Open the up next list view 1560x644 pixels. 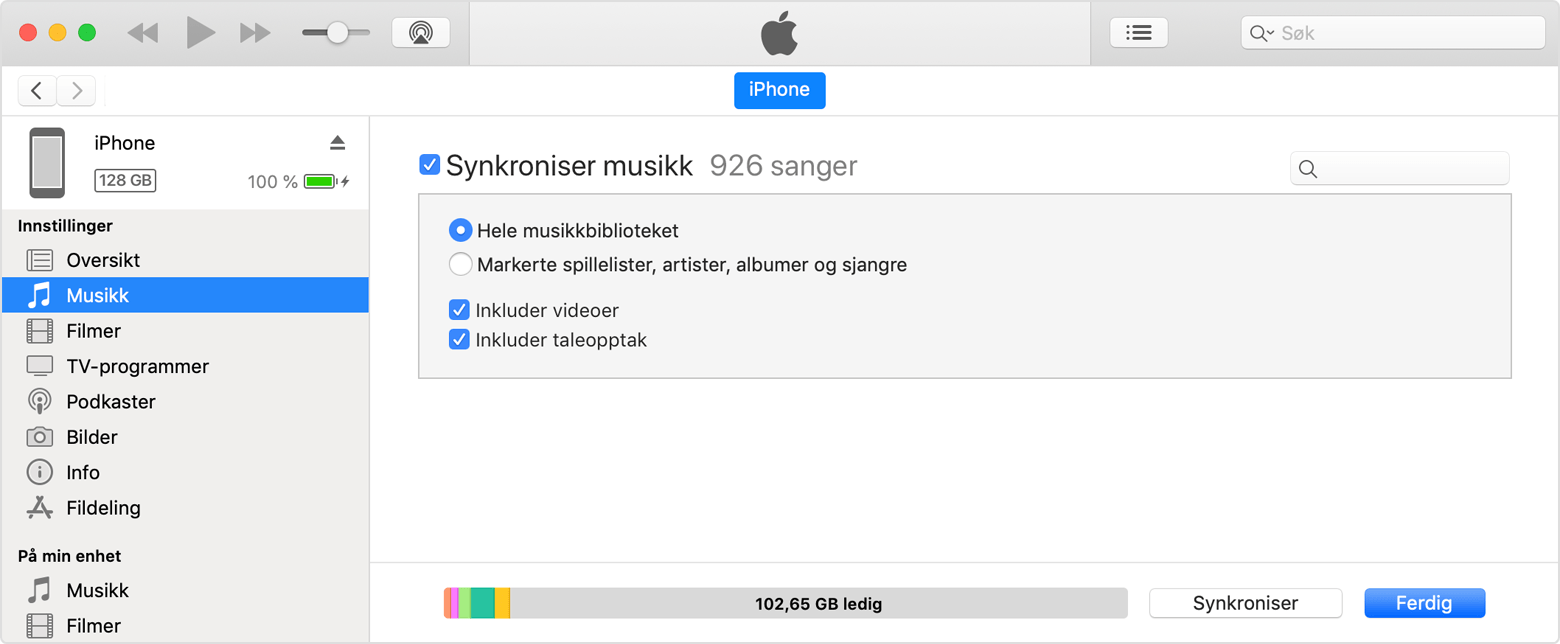(1138, 32)
